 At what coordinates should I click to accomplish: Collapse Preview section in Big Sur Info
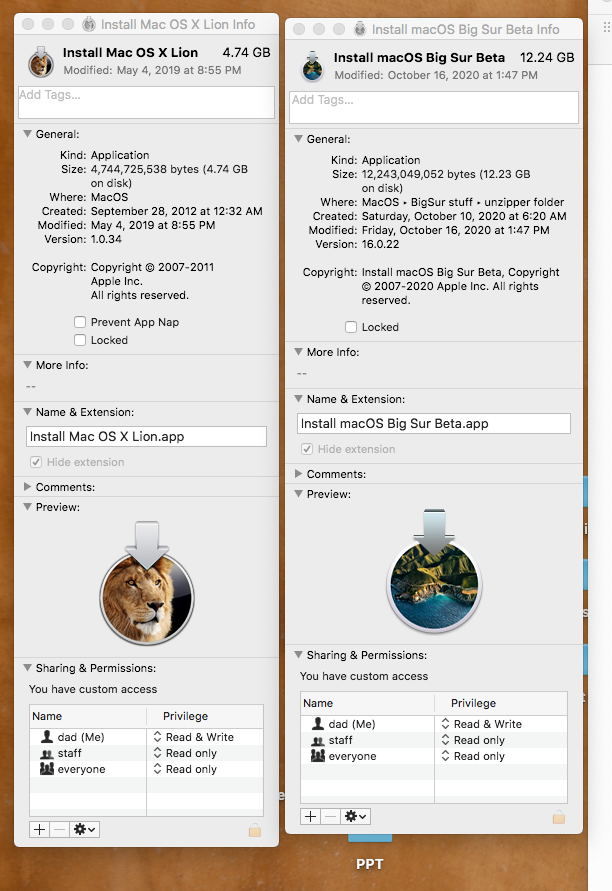[x=298, y=494]
